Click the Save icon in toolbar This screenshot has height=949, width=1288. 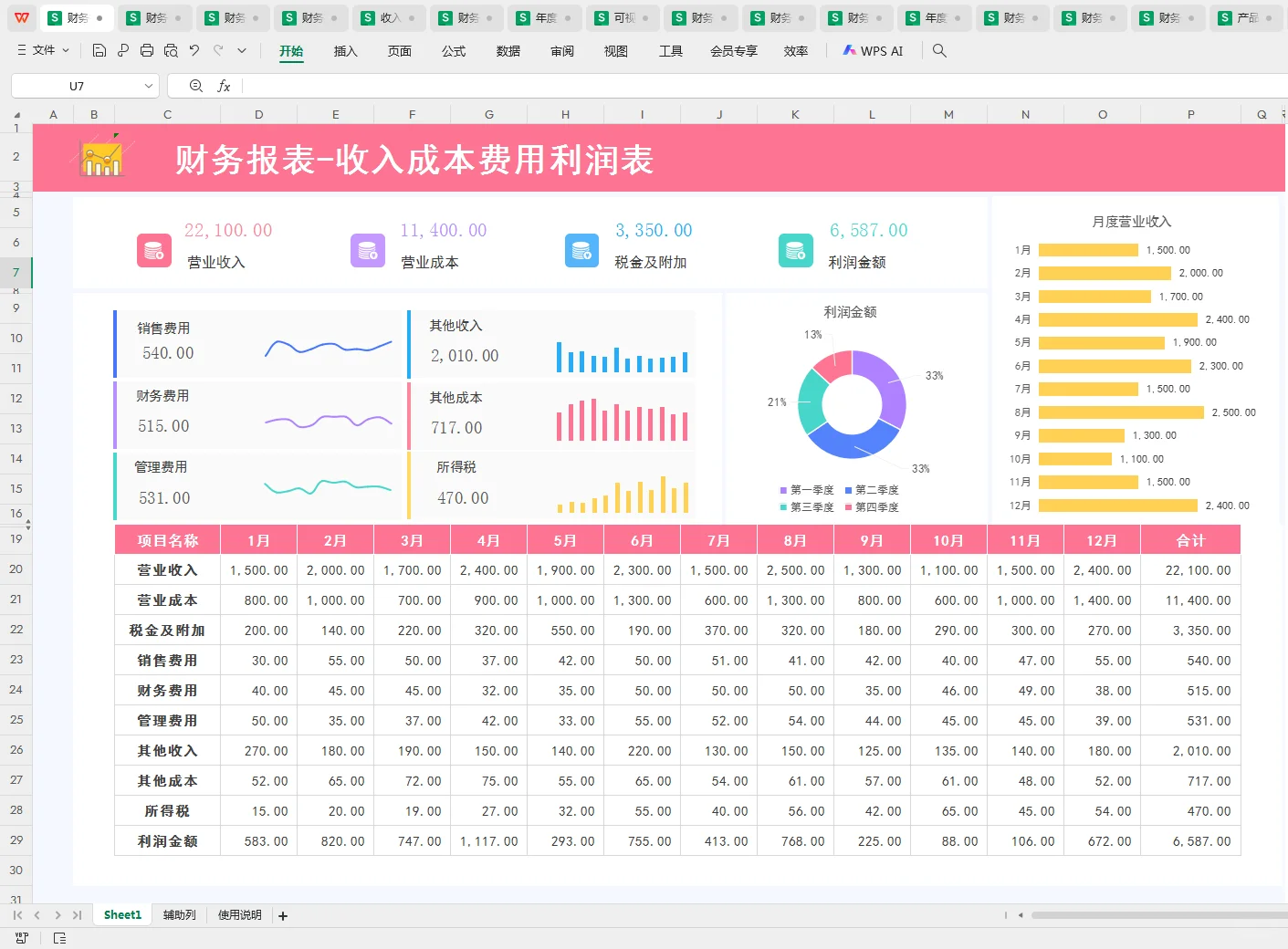pos(99,51)
